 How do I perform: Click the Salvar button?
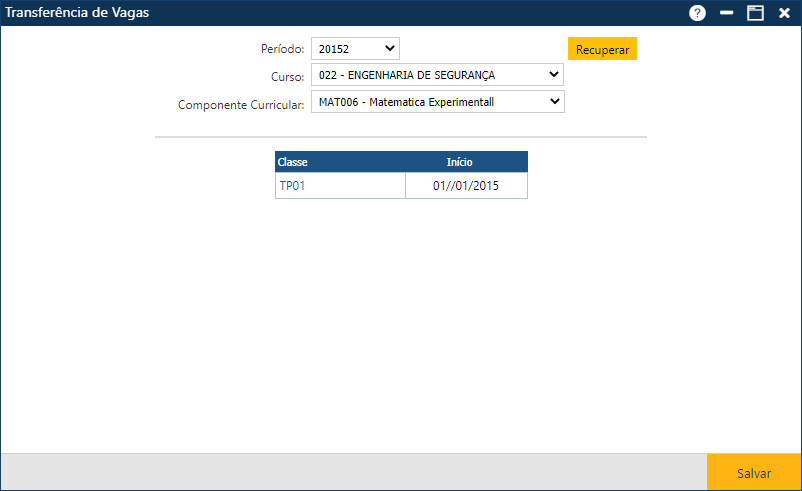click(x=754, y=472)
